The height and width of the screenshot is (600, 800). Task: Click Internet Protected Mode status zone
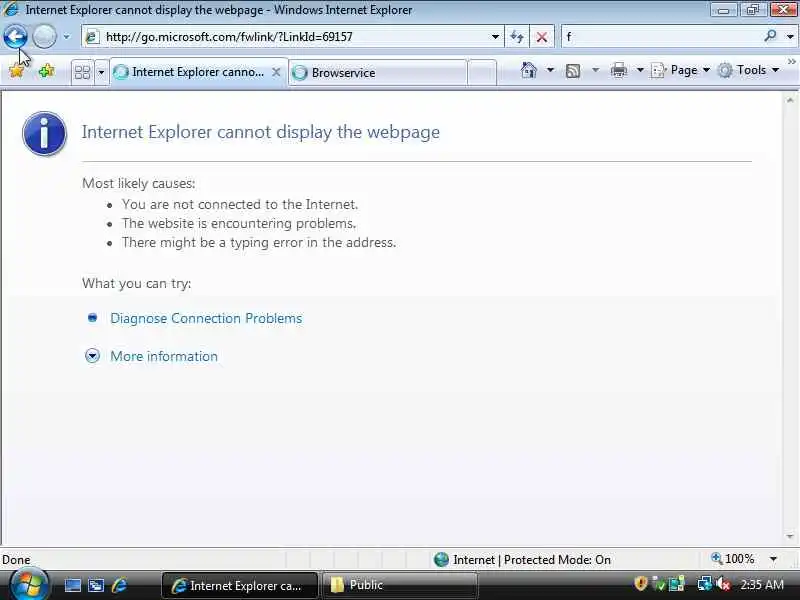[x=521, y=560]
